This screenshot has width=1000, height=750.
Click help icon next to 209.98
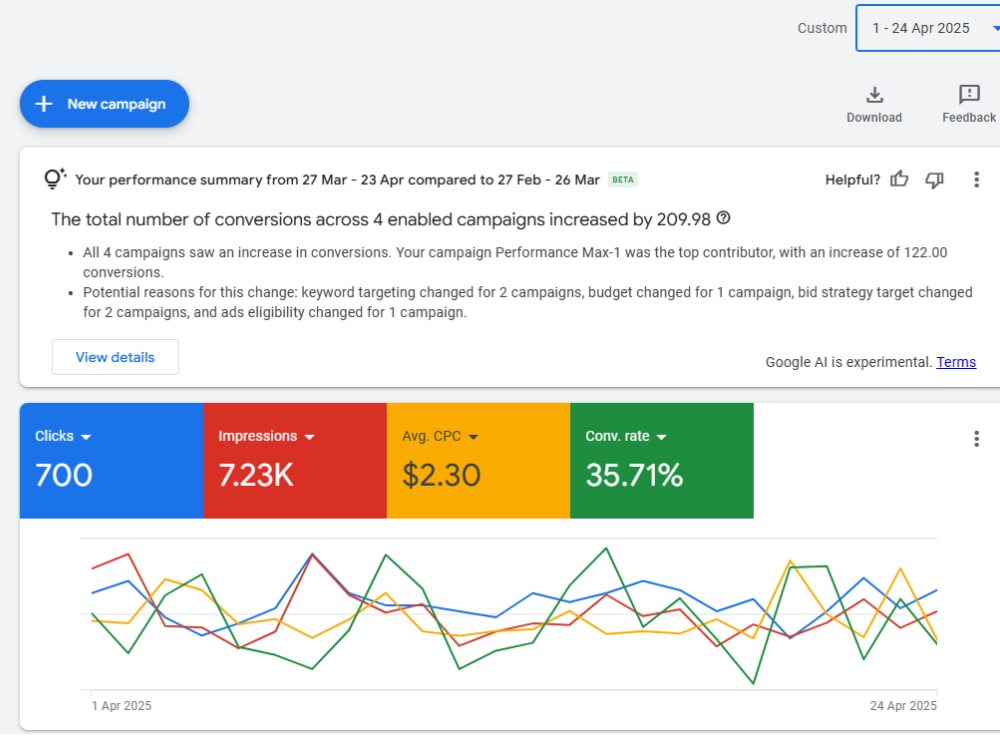(x=723, y=218)
